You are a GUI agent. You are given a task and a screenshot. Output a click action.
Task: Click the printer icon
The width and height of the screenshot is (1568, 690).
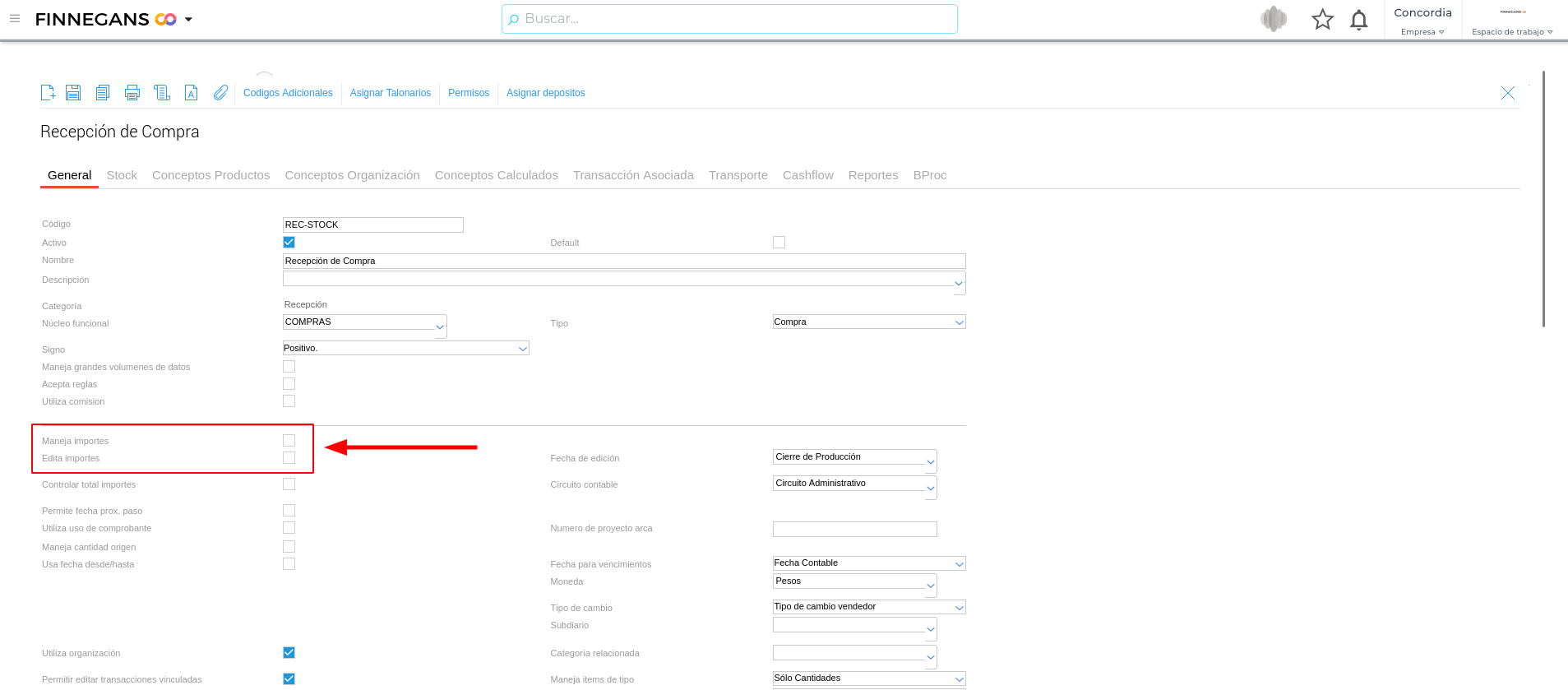click(x=132, y=93)
